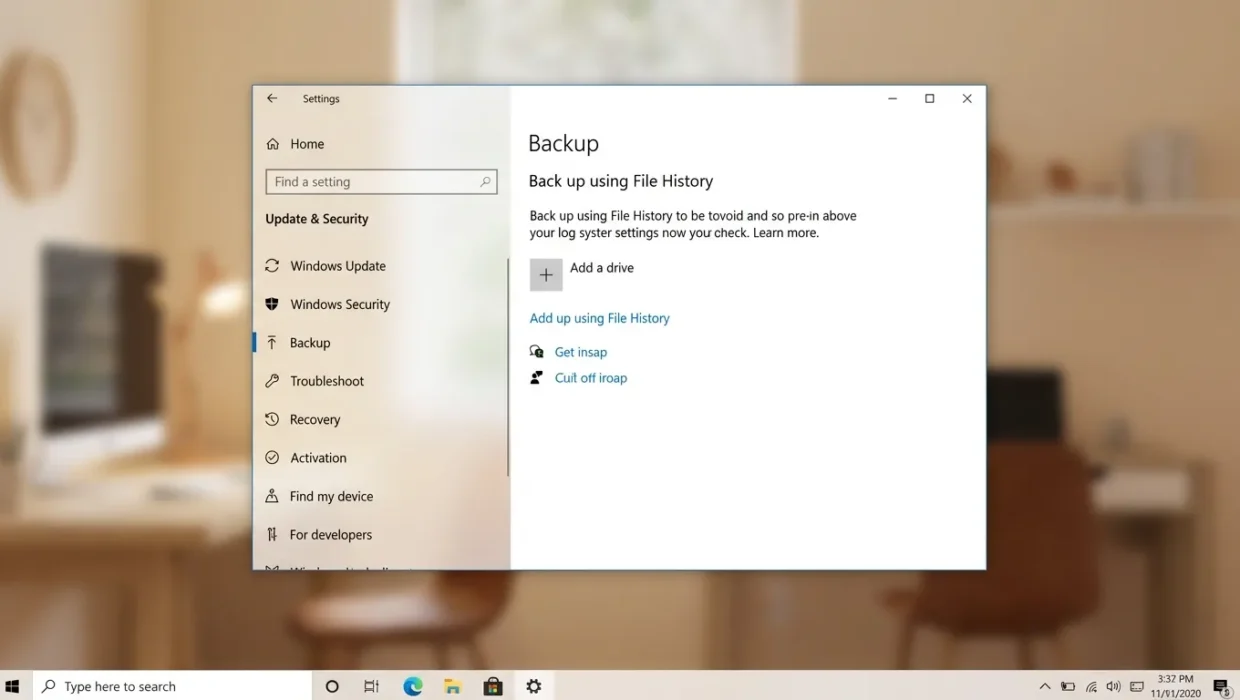
Task: Open Troubleshoot section
Action: click(x=327, y=381)
